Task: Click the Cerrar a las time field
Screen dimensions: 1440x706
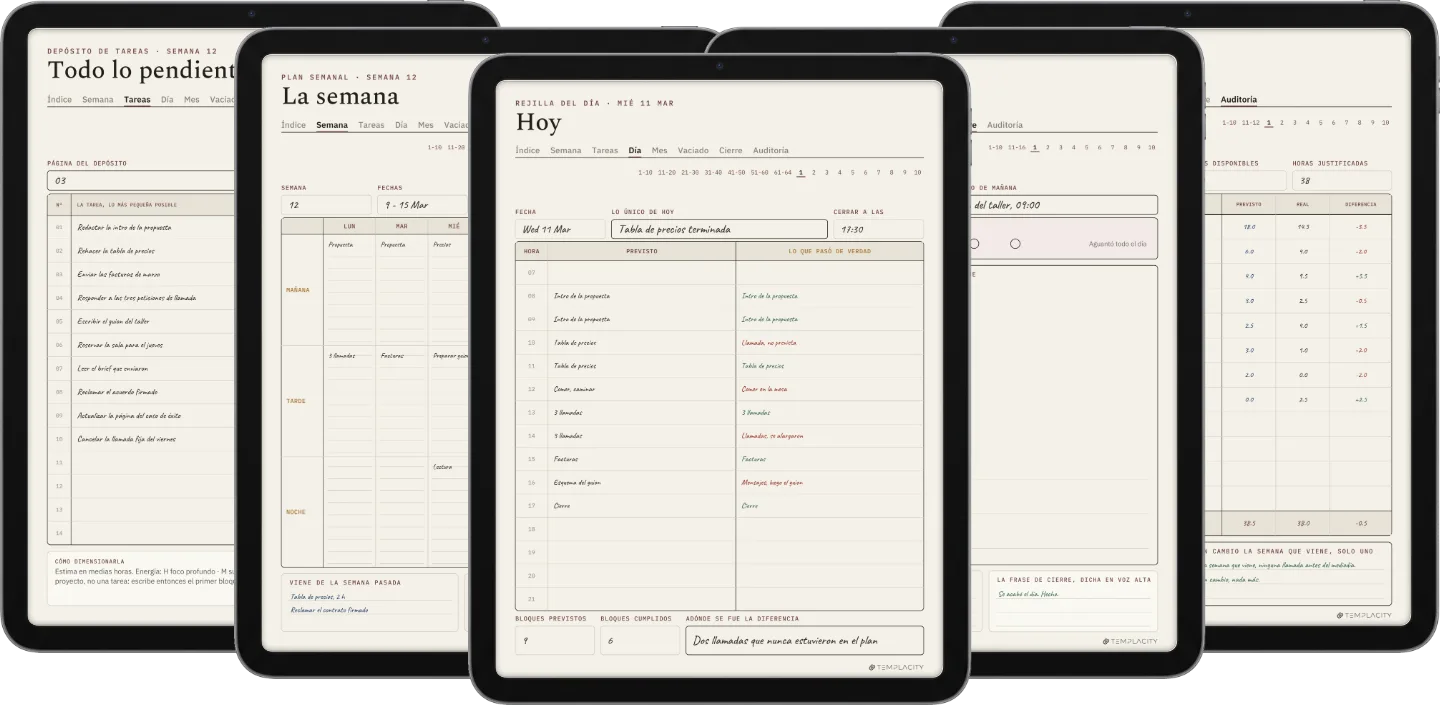Action: [878, 229]
